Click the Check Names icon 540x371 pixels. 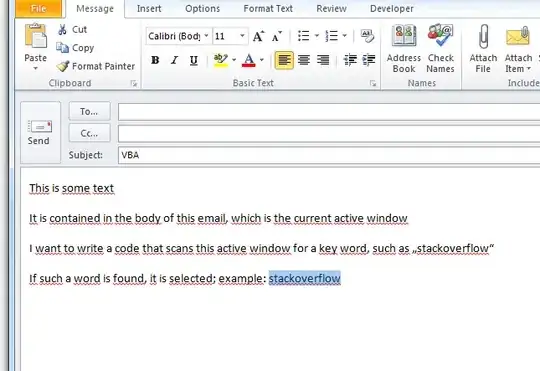tap(440, 49)
